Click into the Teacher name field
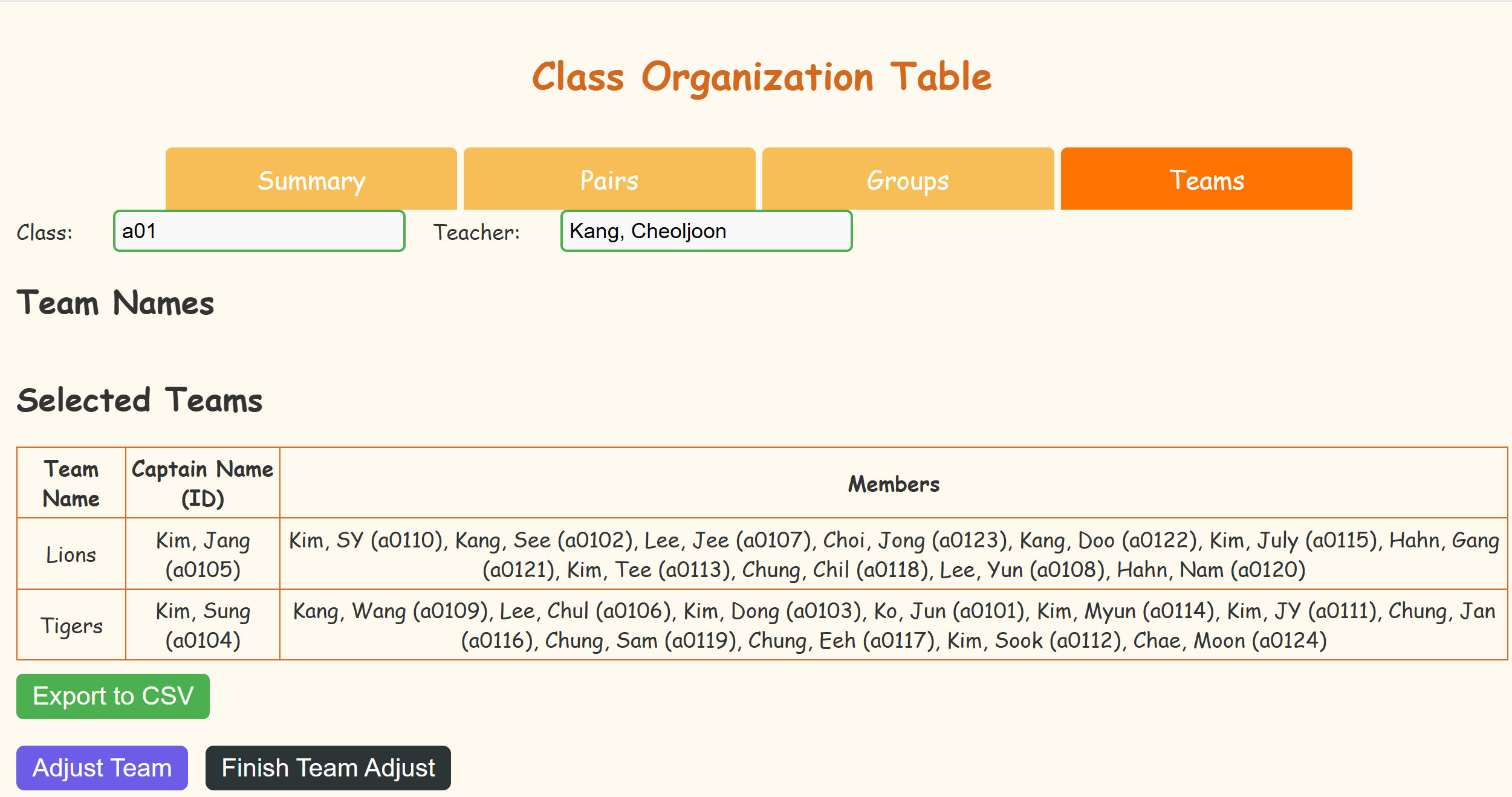This screenshot has width=1512, height=797. pyautogui.click(x=706, y=231)
